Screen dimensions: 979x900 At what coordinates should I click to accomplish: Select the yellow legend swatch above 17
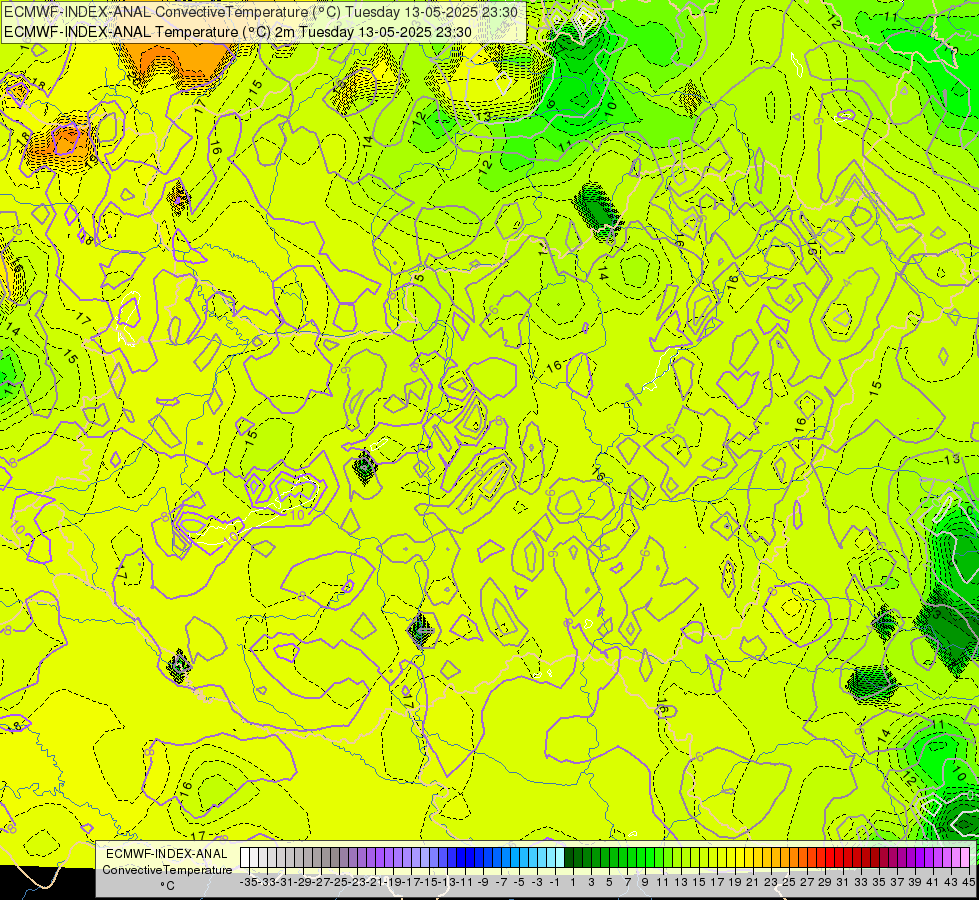[x=713, y=858]
